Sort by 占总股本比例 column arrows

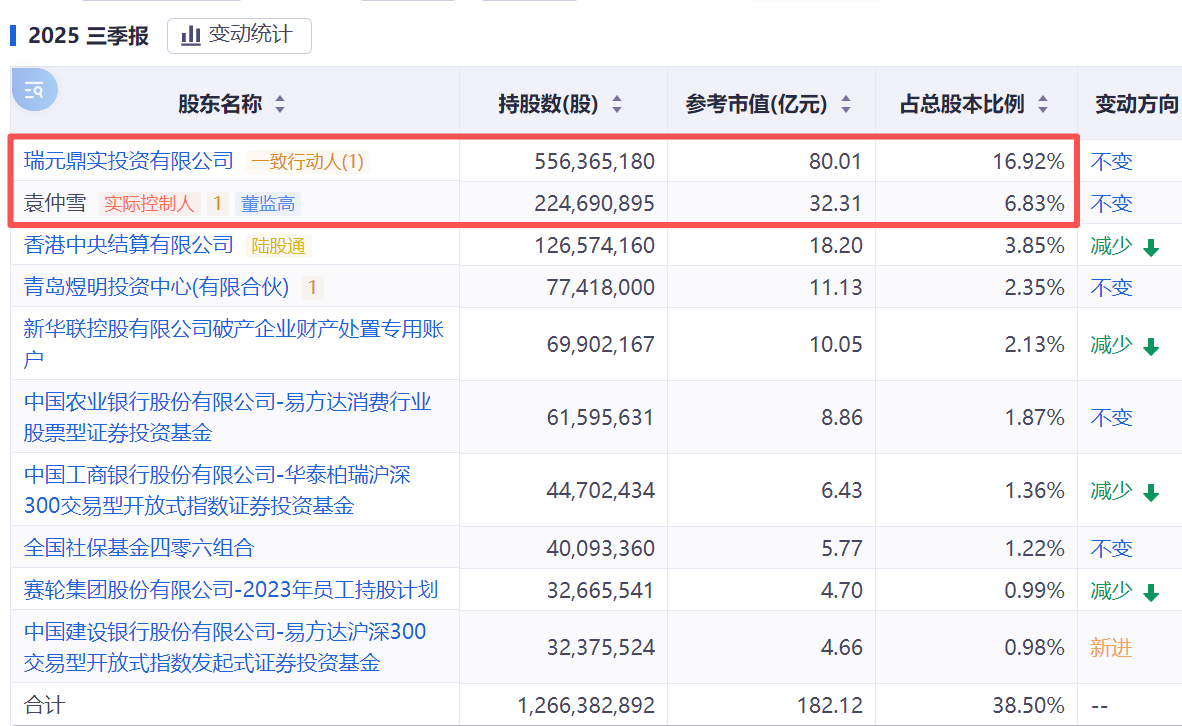tap(1043, 104)
